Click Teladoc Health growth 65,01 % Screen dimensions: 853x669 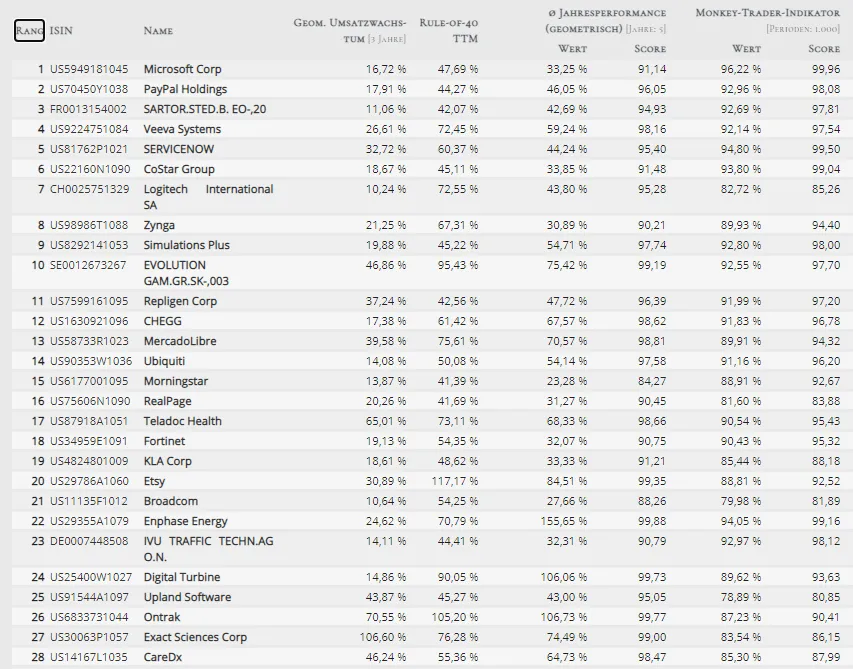pos(386,421)
